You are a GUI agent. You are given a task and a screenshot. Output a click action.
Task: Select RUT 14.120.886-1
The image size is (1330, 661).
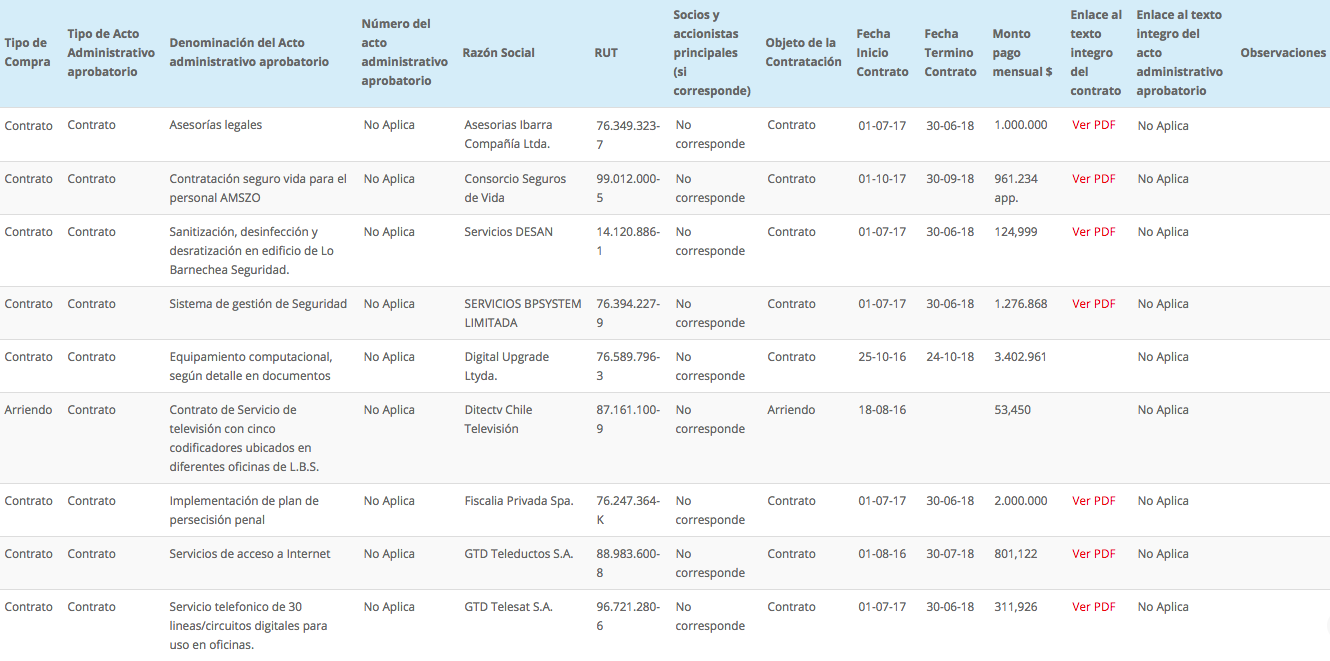pyautogui.click(x=628, y=241)
